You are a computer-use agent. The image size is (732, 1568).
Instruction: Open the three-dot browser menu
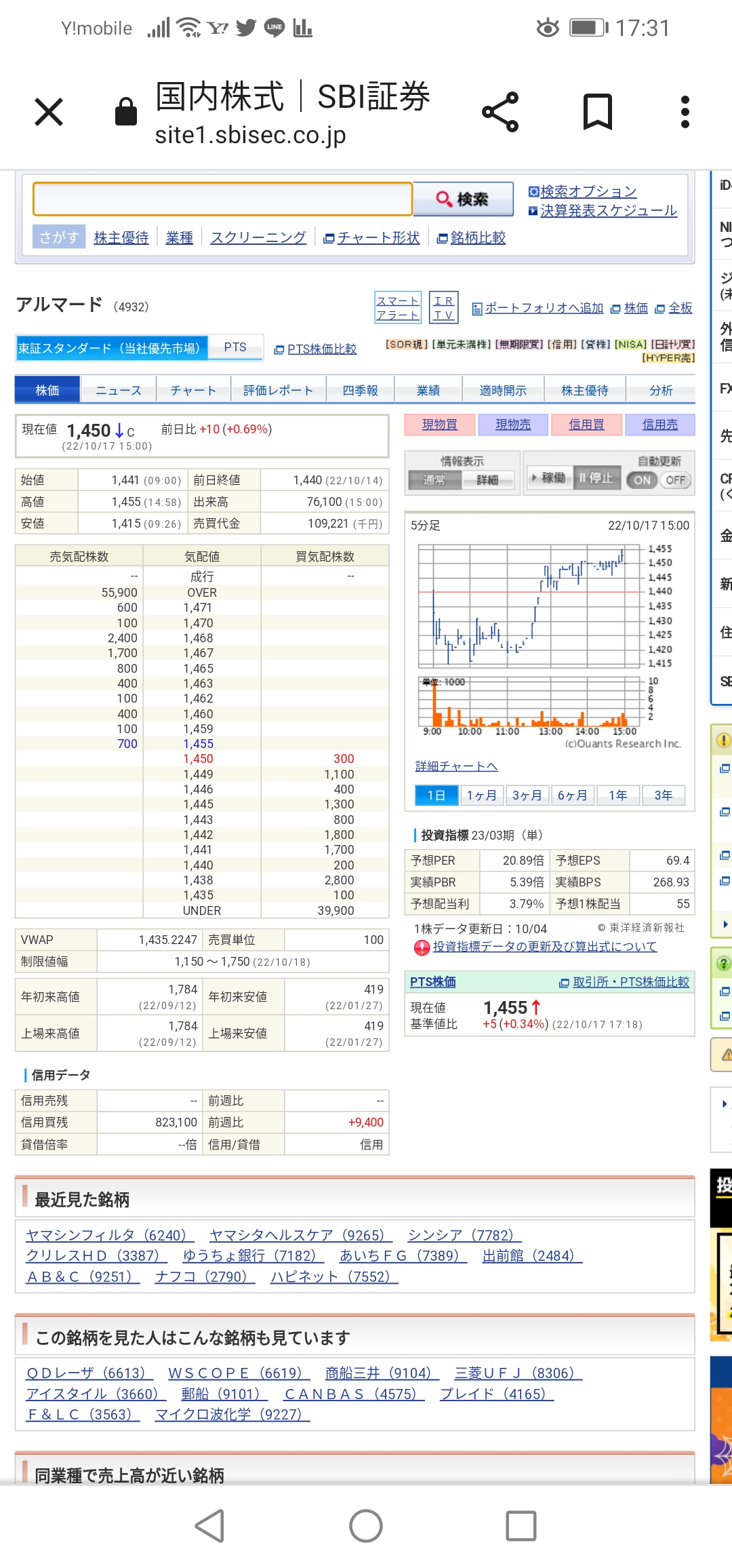pyautogui.click(x=685, y=112)
